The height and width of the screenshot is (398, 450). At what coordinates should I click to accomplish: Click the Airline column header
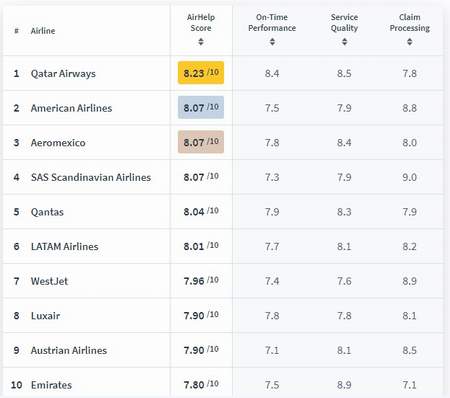tap(43, 31)
